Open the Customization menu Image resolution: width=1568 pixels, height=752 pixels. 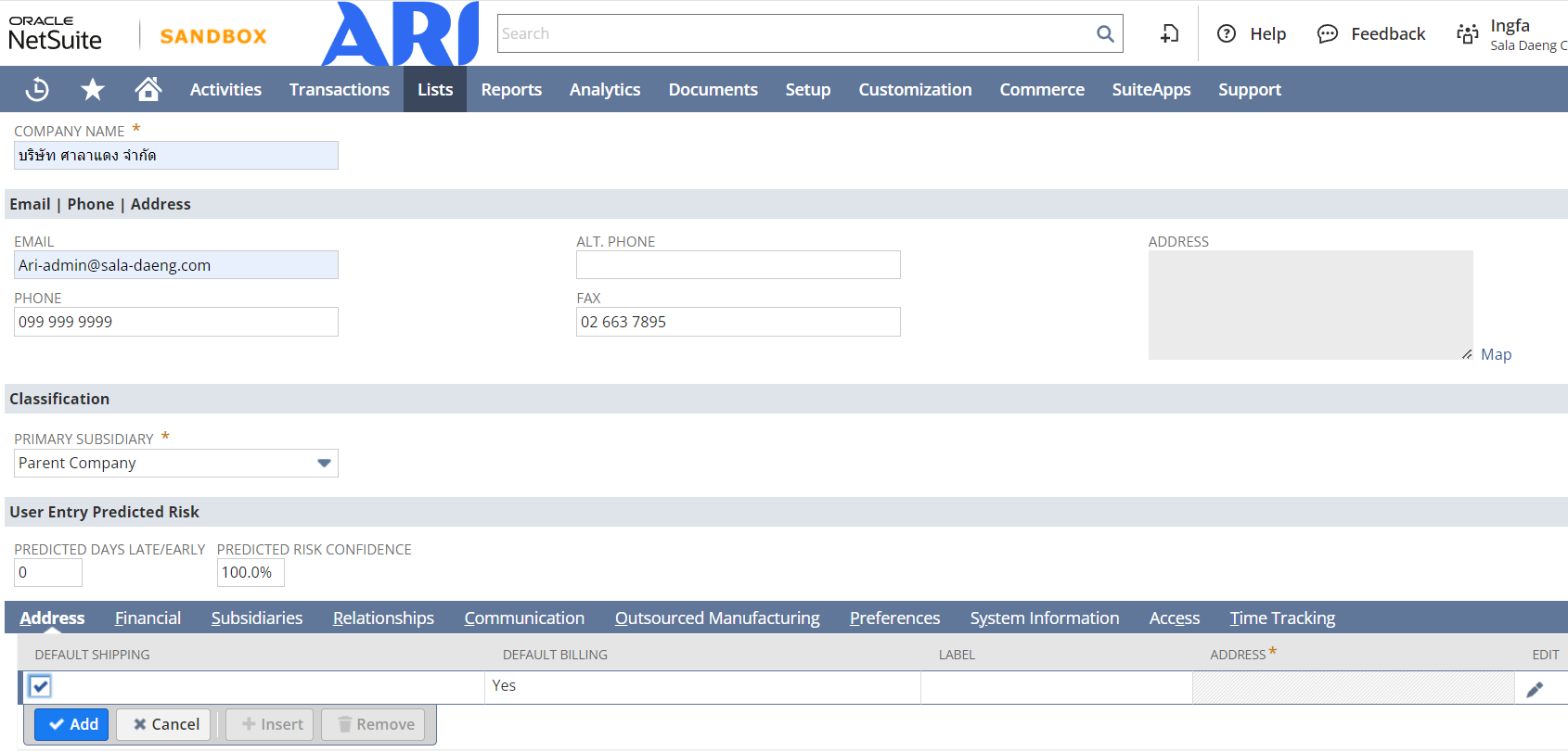click(915, 89)
